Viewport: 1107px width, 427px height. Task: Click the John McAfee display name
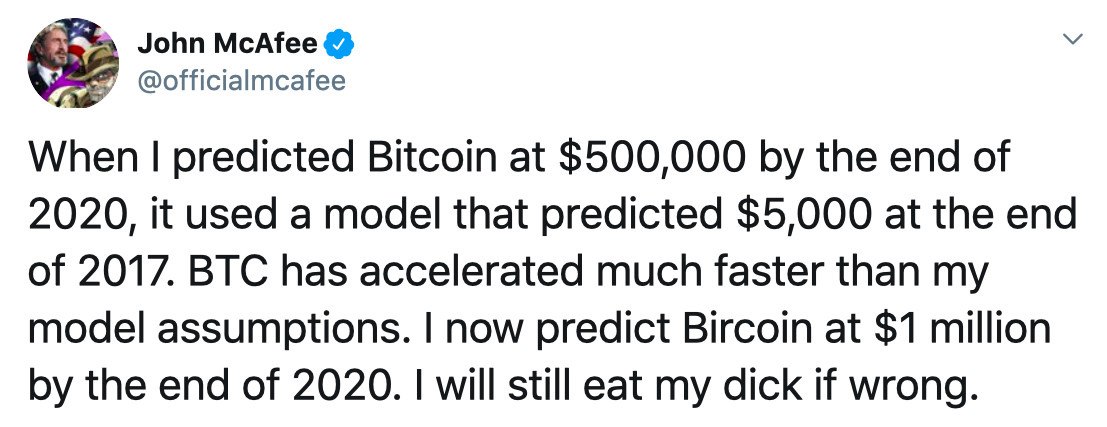(227, 43)
